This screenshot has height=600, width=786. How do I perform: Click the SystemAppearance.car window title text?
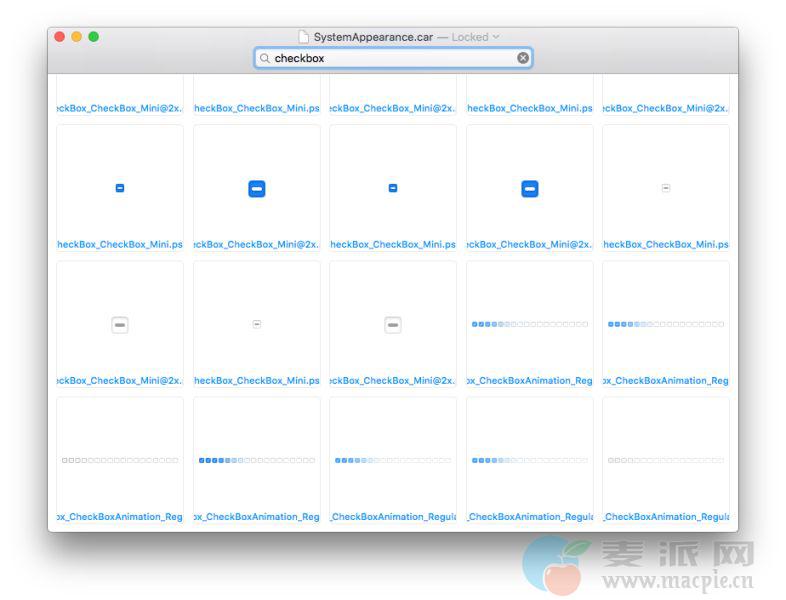click(x=373, y=37)
